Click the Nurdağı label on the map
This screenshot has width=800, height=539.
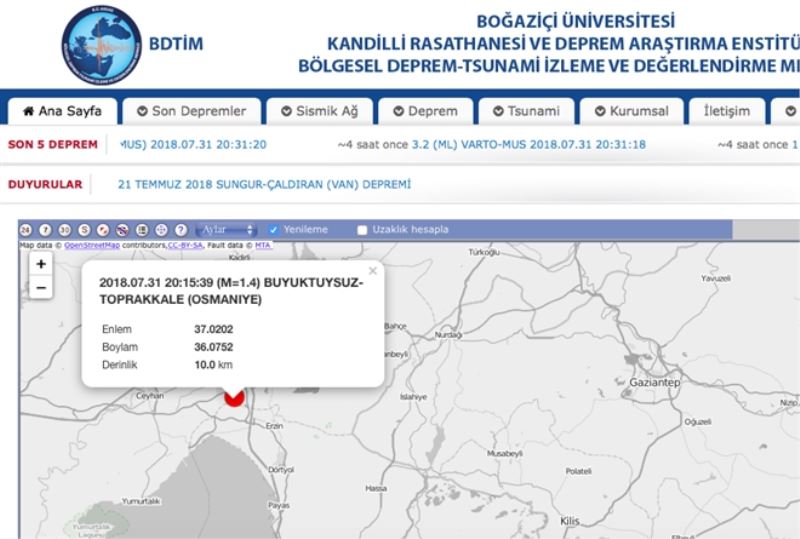[448, 335]
